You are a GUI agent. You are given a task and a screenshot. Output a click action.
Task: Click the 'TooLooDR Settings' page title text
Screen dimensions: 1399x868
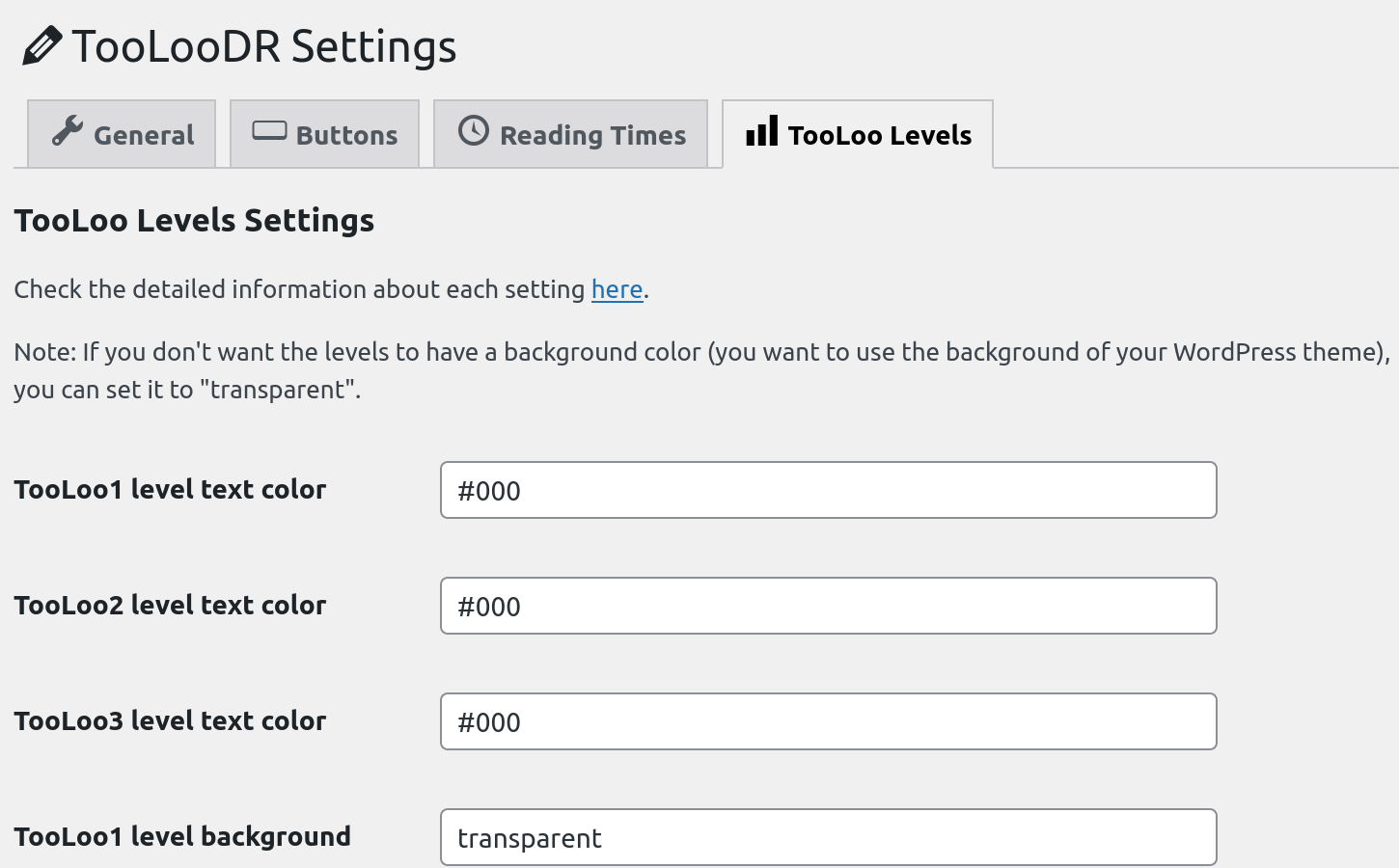point(263,46)
